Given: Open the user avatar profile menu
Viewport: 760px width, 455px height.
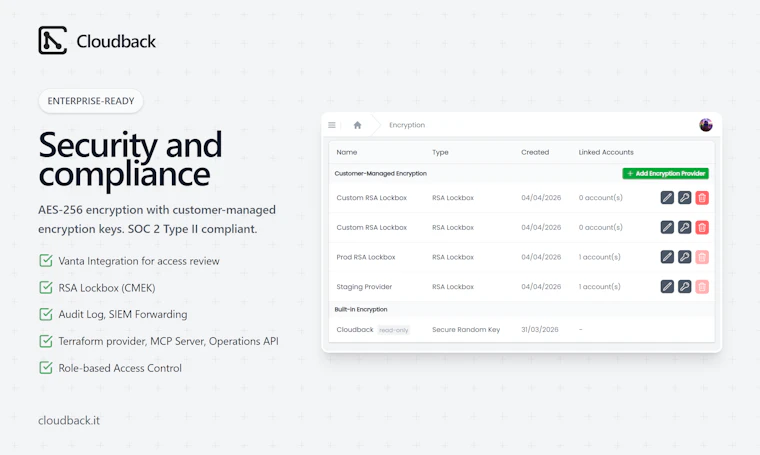Looking at the screenshot, I should pyautogui.click(x=706, y=125).
